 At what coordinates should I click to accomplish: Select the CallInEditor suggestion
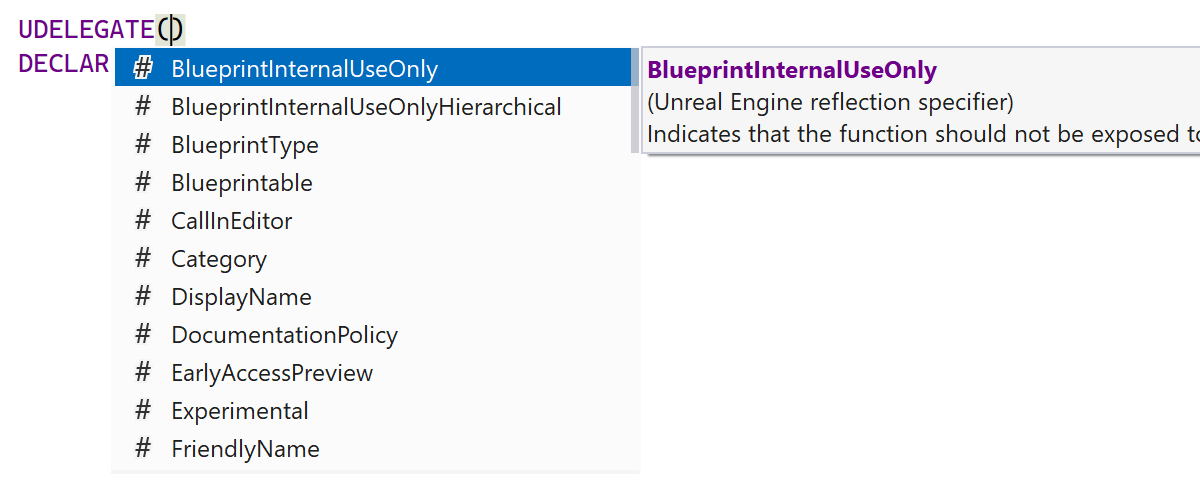pyautogui.click(x=232, y=221)
